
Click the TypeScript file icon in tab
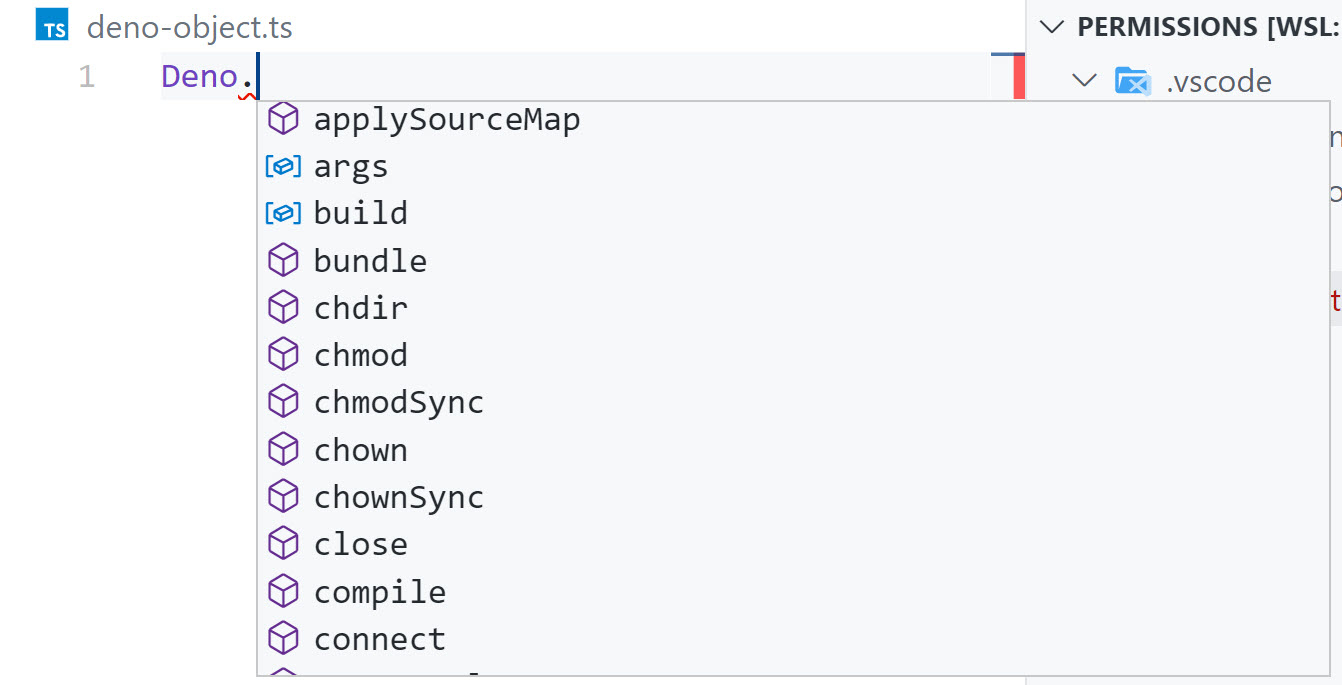(x=52, y=27)
